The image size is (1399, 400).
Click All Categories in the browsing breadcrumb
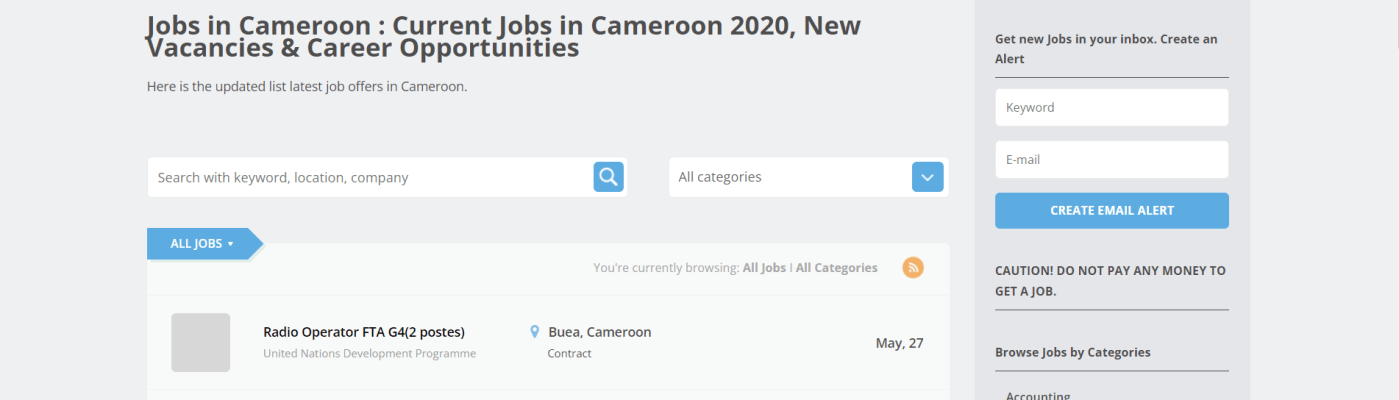(837, 268)
